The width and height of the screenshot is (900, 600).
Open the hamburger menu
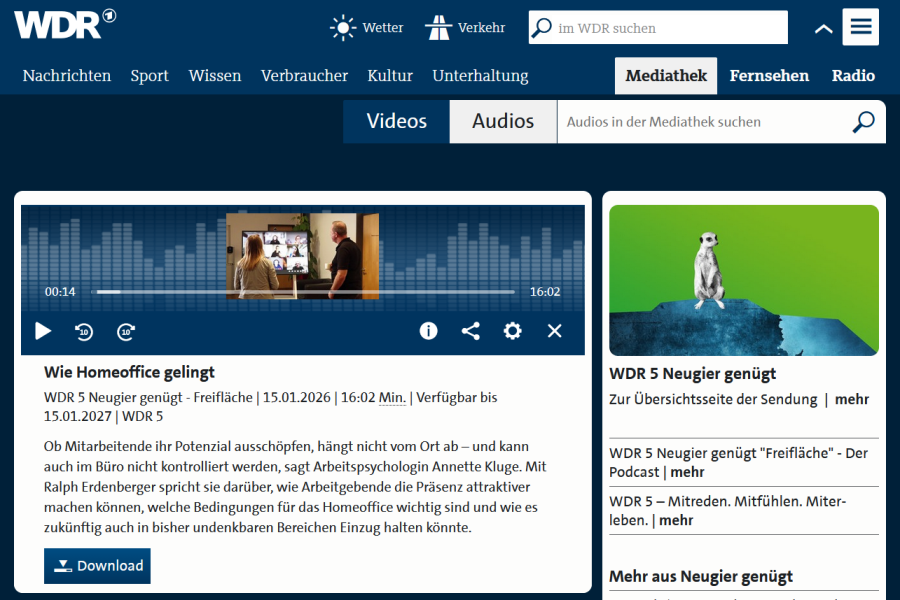coord(860,27)
